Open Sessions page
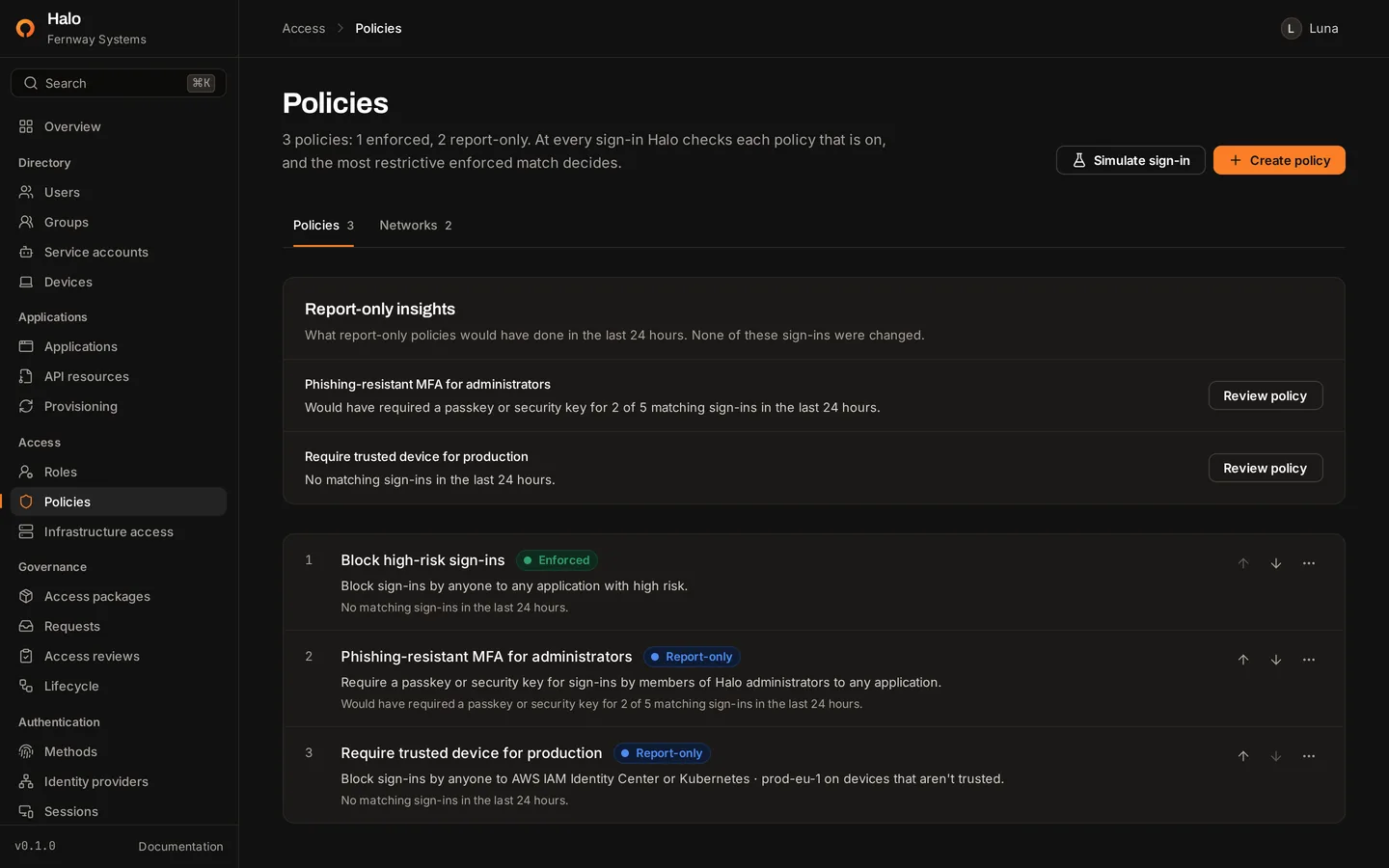Image resolution: width=1389 pixels, height=868 pixels. point(119,811)
